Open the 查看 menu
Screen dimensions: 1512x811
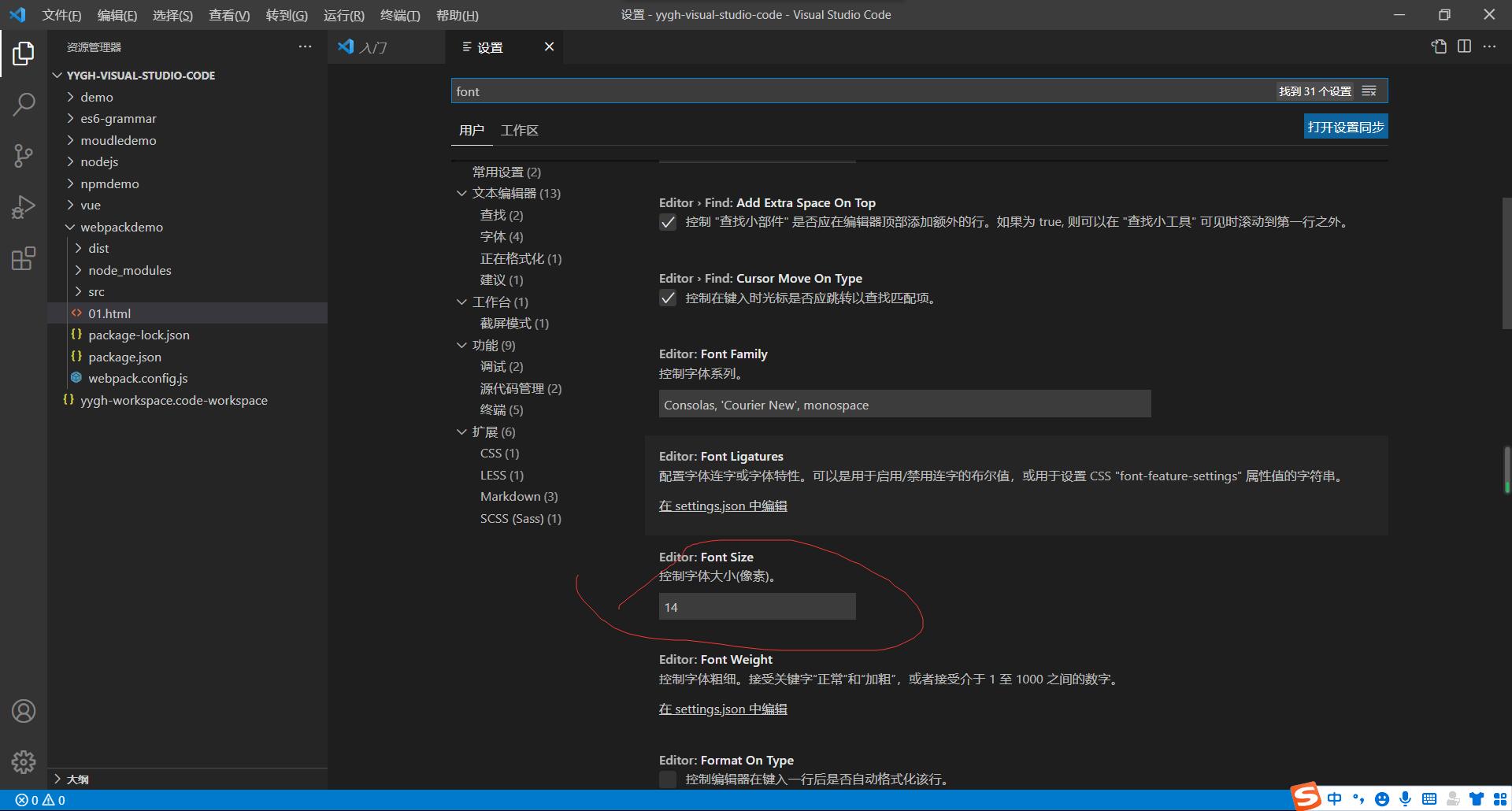click(x=228, y=15)
